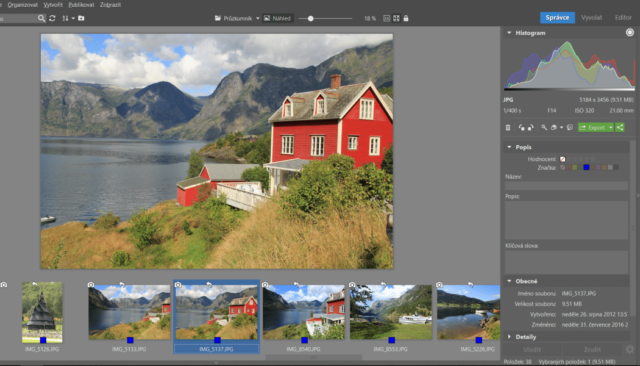Click the main preview image of the red house
The image size is (640, 366).
(x=217, y=151)
